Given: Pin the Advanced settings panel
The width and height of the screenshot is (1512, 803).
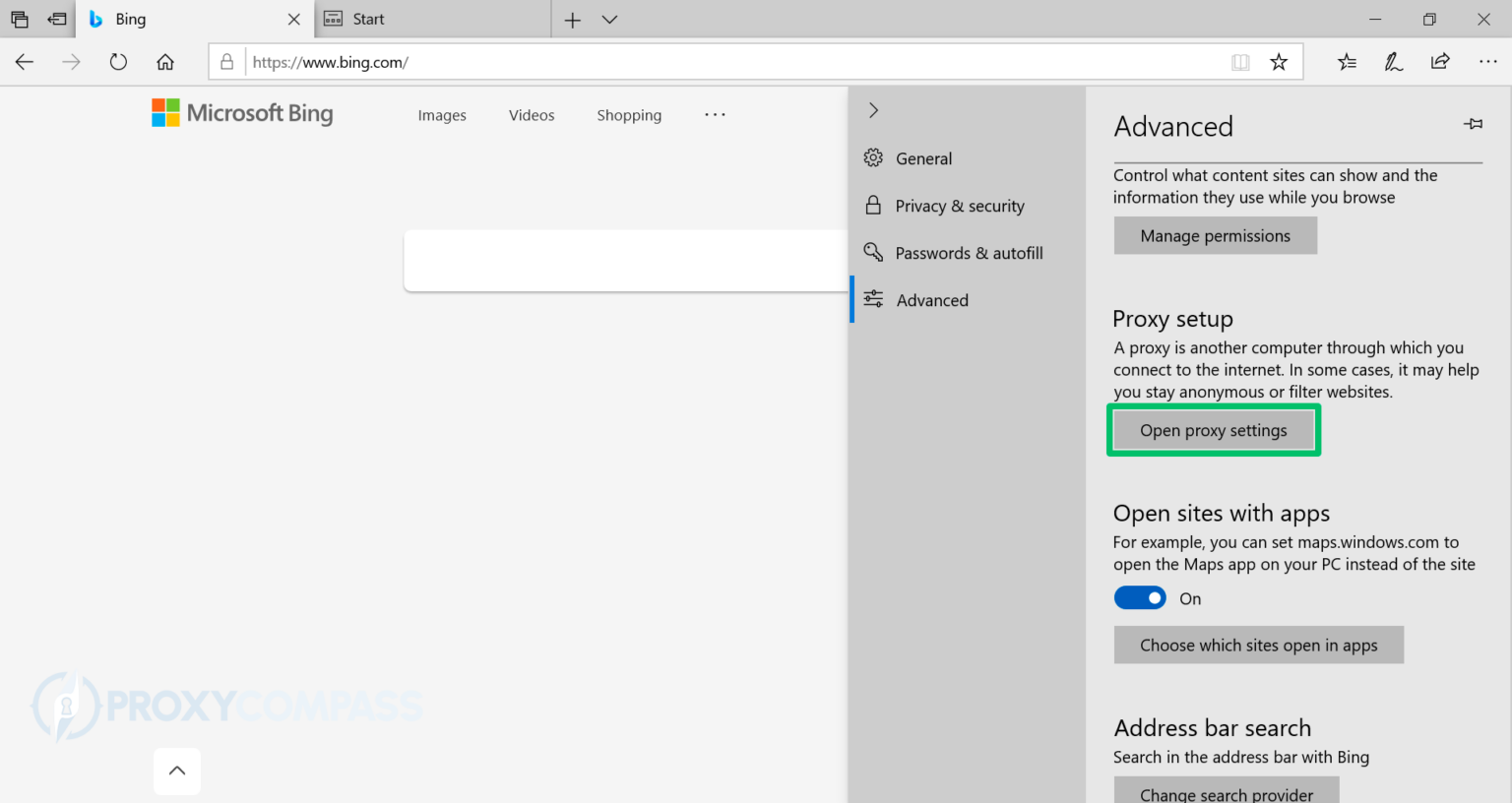Looking at the screenshot, I should [x=1473, y=124].
